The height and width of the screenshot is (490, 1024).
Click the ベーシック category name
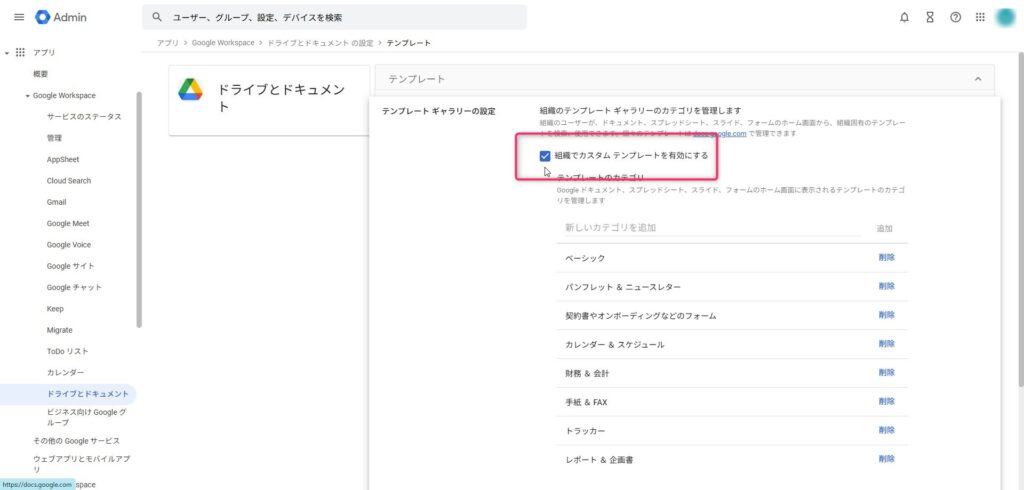click(585, 259)
